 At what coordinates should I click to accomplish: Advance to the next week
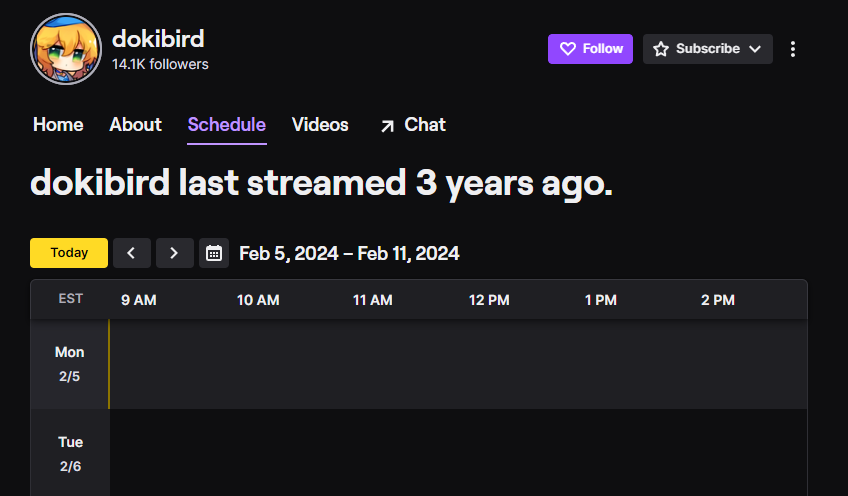point(175,253)
